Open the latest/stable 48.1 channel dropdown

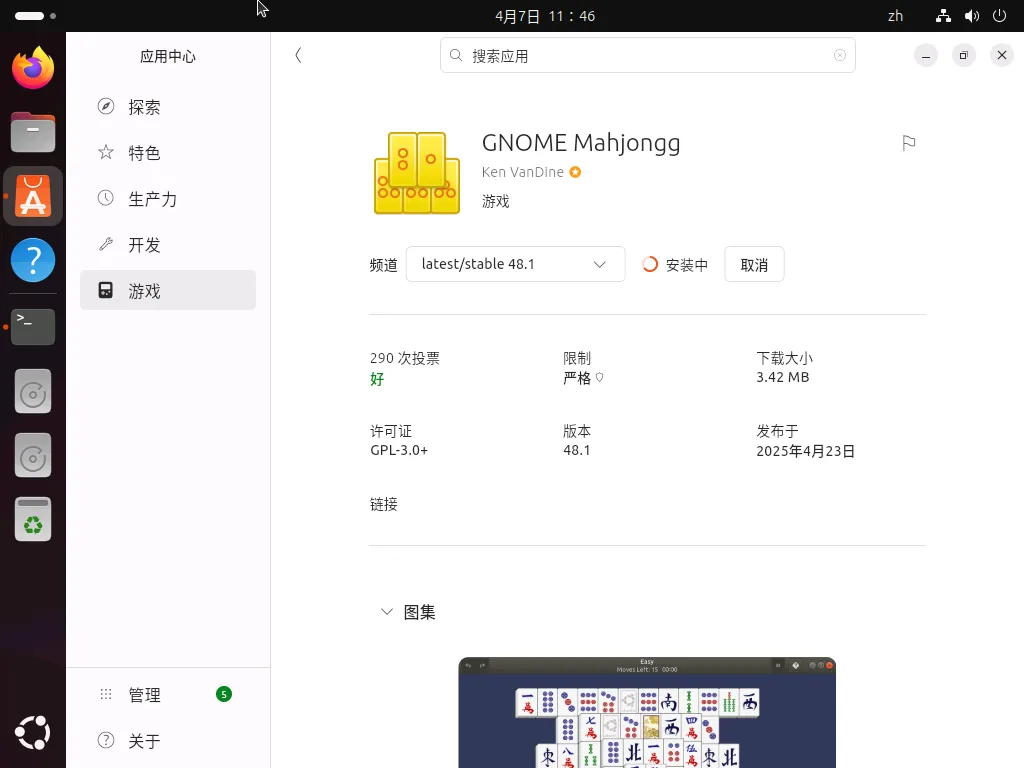point(515,264)
